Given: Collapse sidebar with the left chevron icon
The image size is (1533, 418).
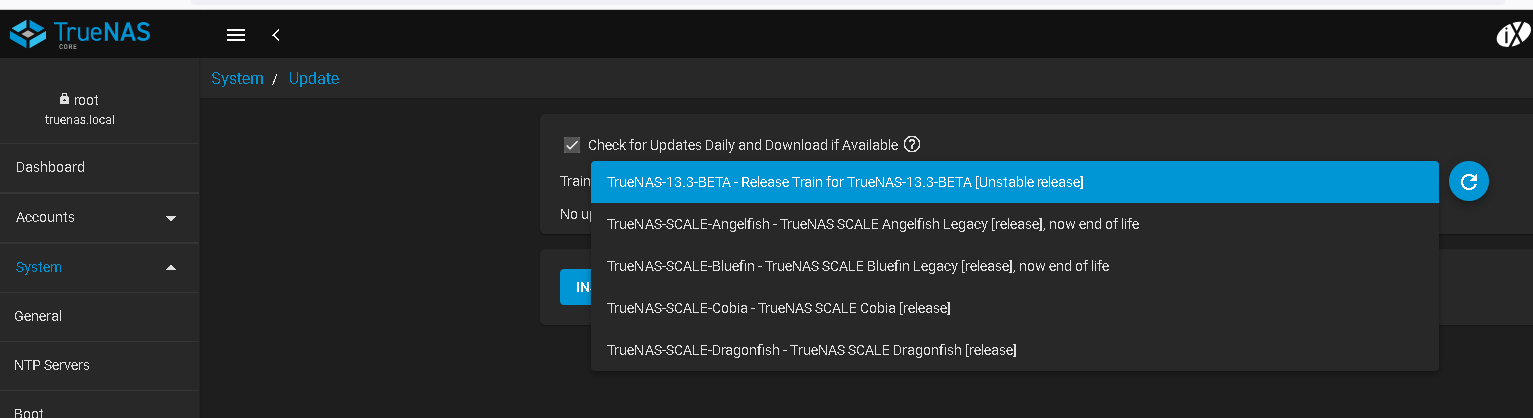Looking at the screenshot, I should click(x=276, y=35).
